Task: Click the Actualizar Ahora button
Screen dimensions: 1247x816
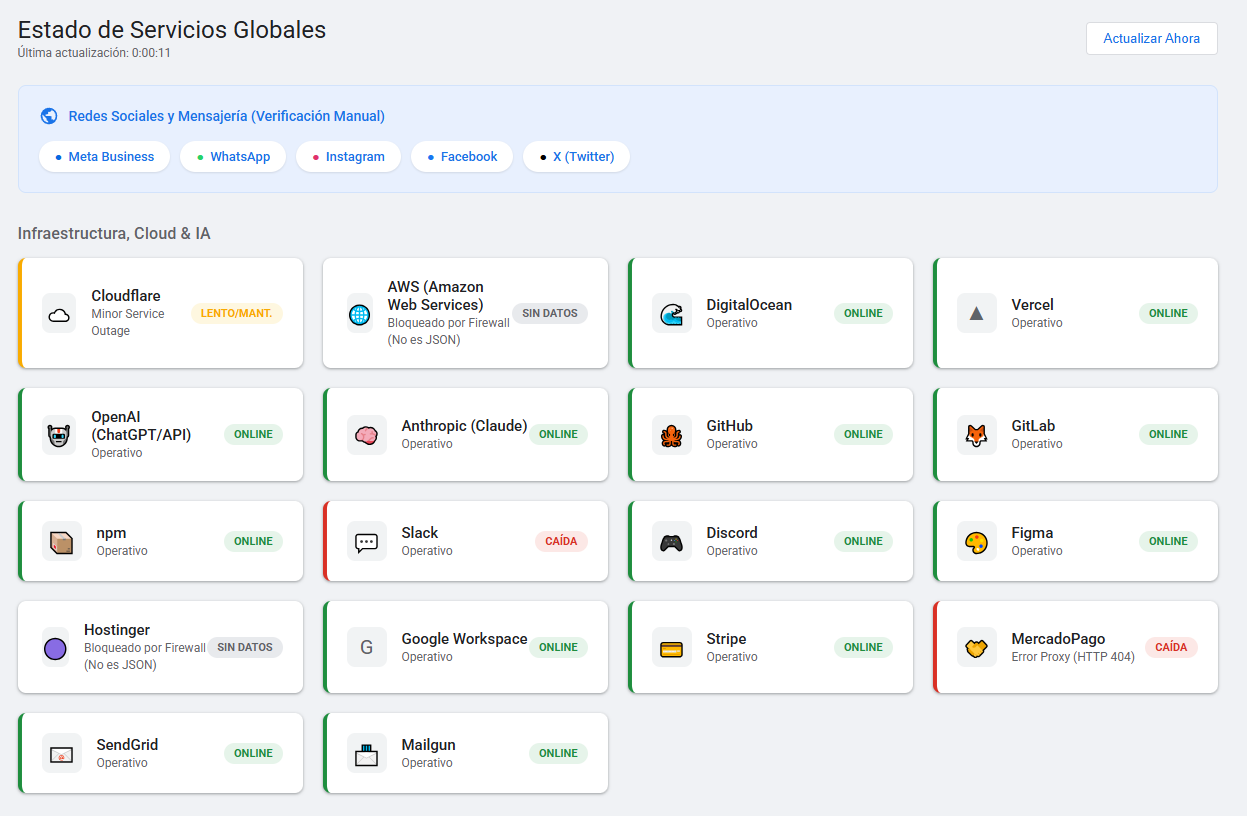Action: 1151,38
